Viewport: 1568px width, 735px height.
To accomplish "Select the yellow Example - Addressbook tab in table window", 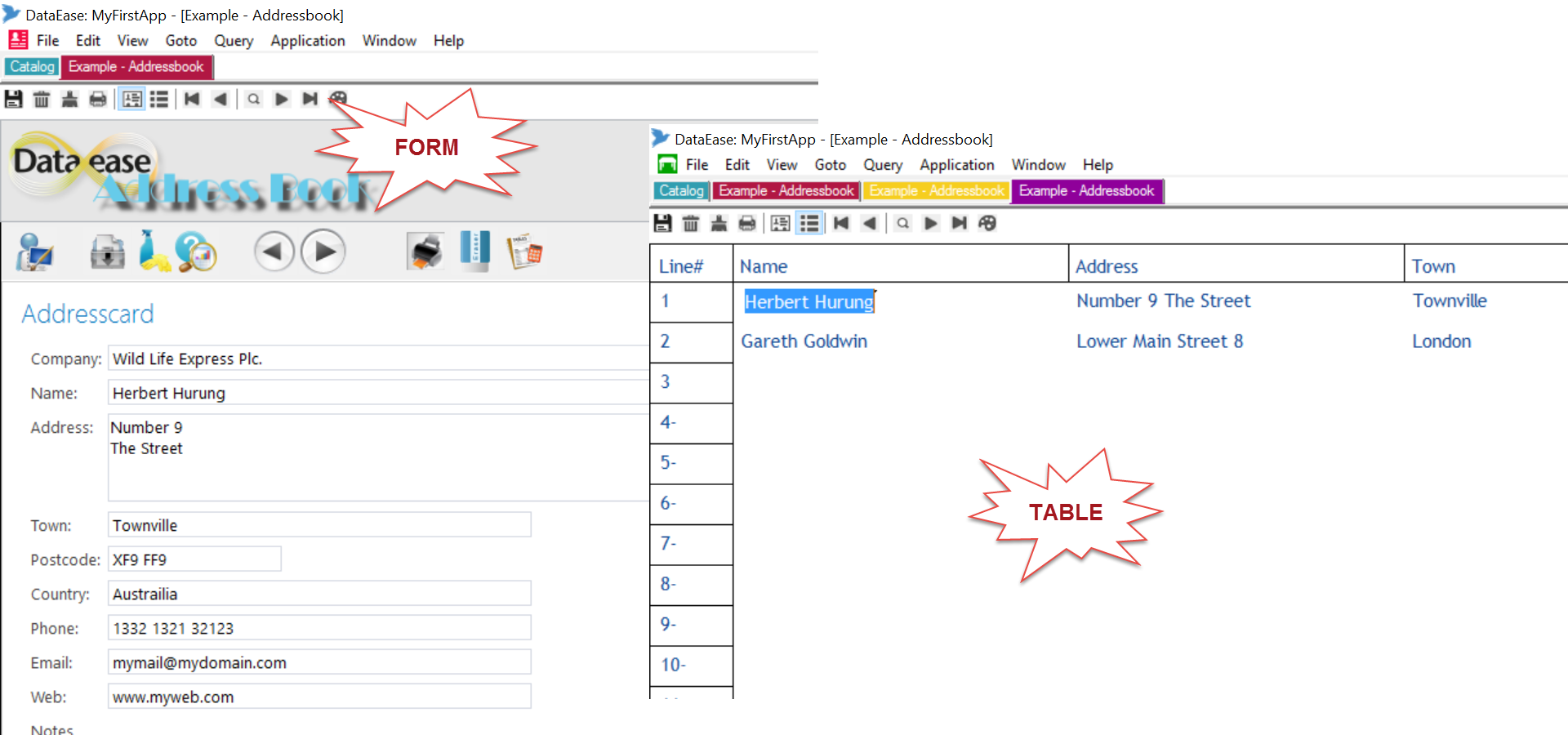I will pyautogui.click(x=937, y=191).
